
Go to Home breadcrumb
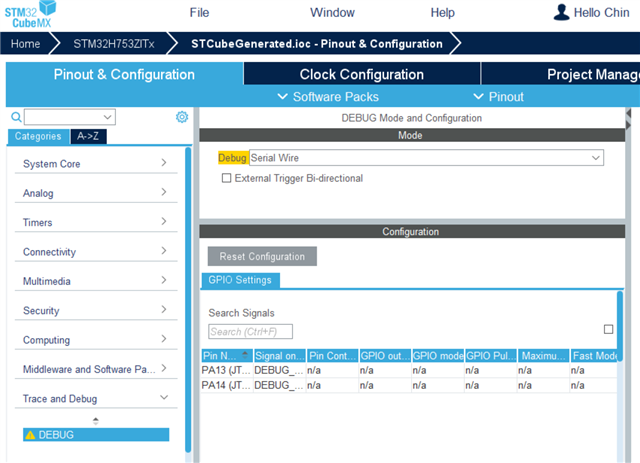pos(26,44)
